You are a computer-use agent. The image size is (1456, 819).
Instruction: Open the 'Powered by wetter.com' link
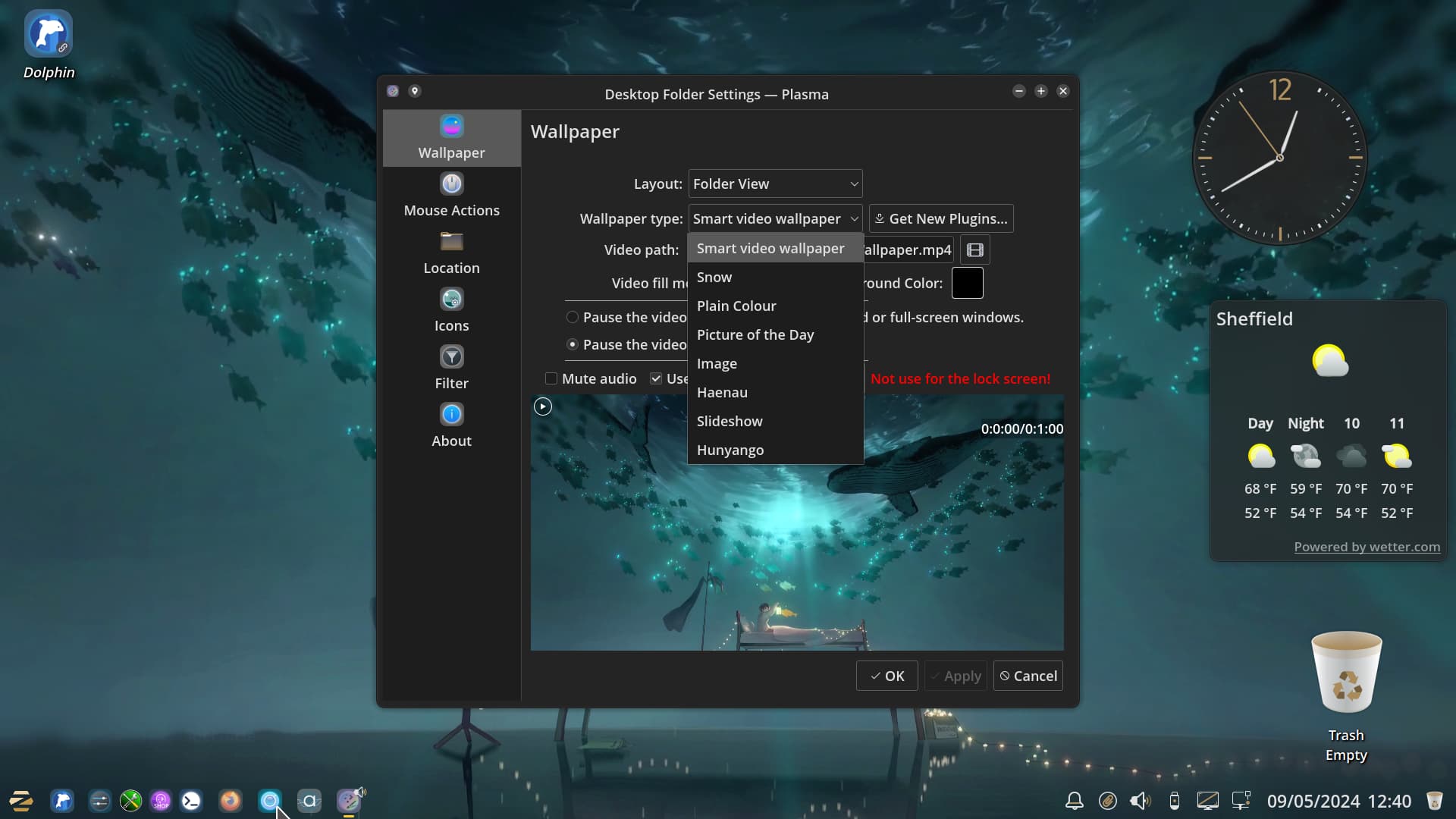(1367, 547)
